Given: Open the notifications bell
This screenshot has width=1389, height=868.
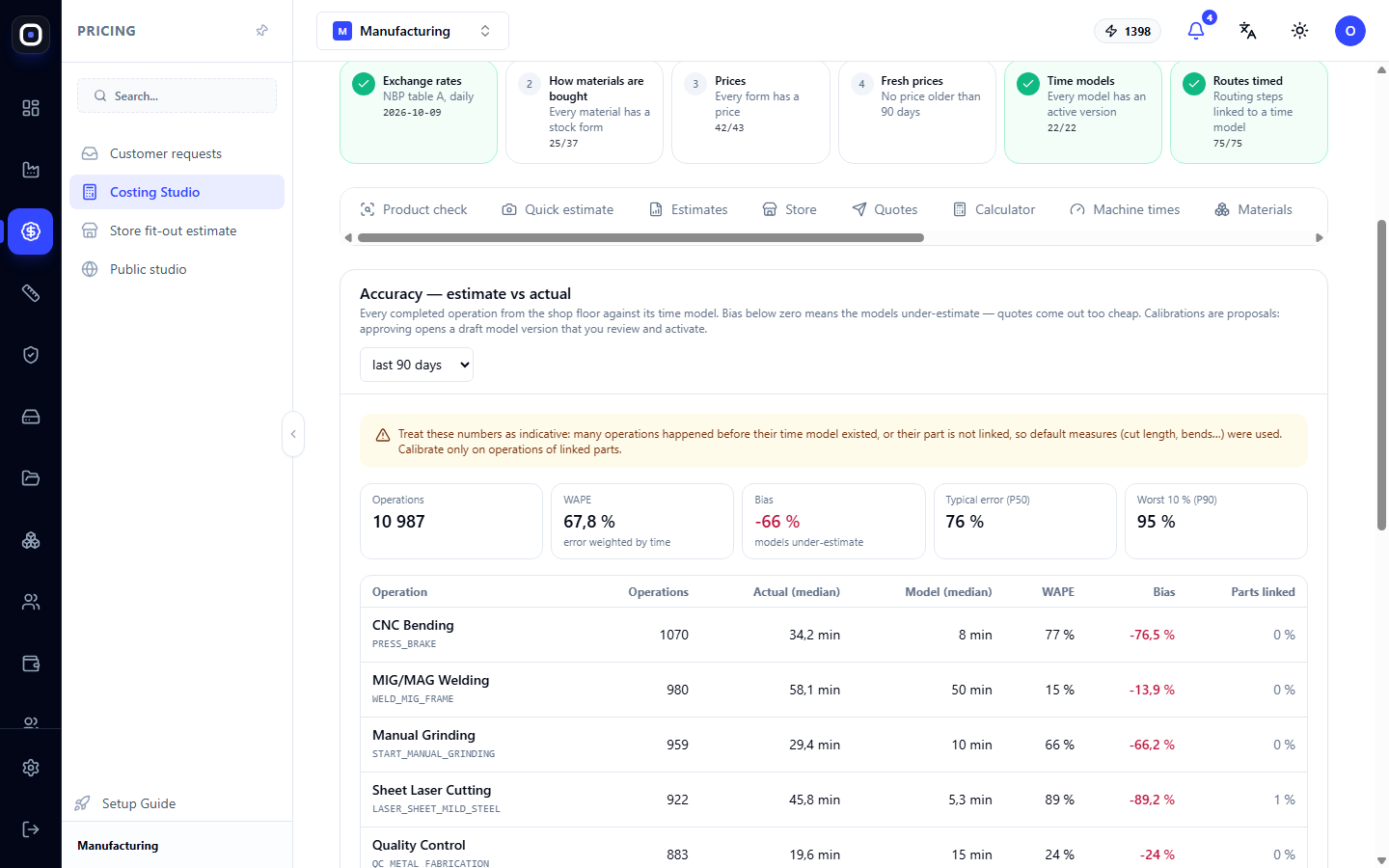Looking at the screenshot, I should (1196, 31).
